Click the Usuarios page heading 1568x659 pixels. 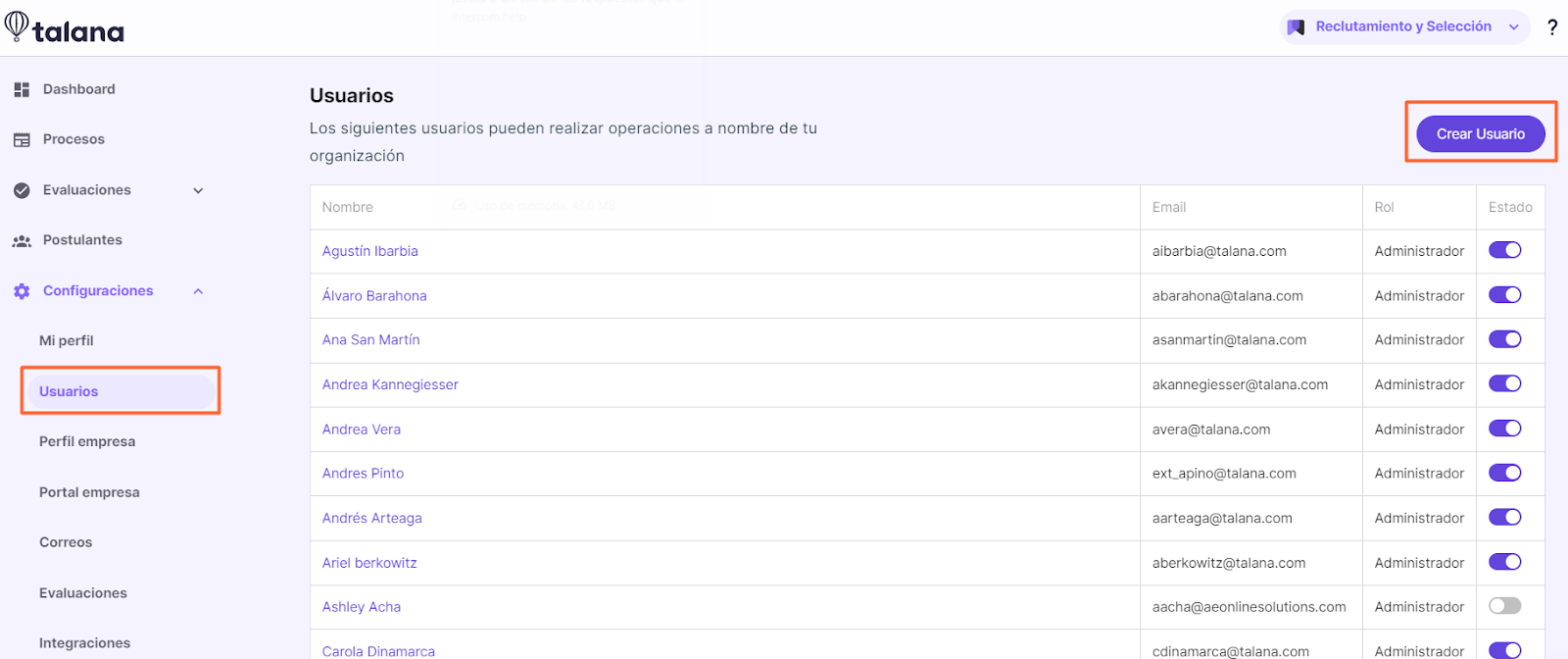352,95
